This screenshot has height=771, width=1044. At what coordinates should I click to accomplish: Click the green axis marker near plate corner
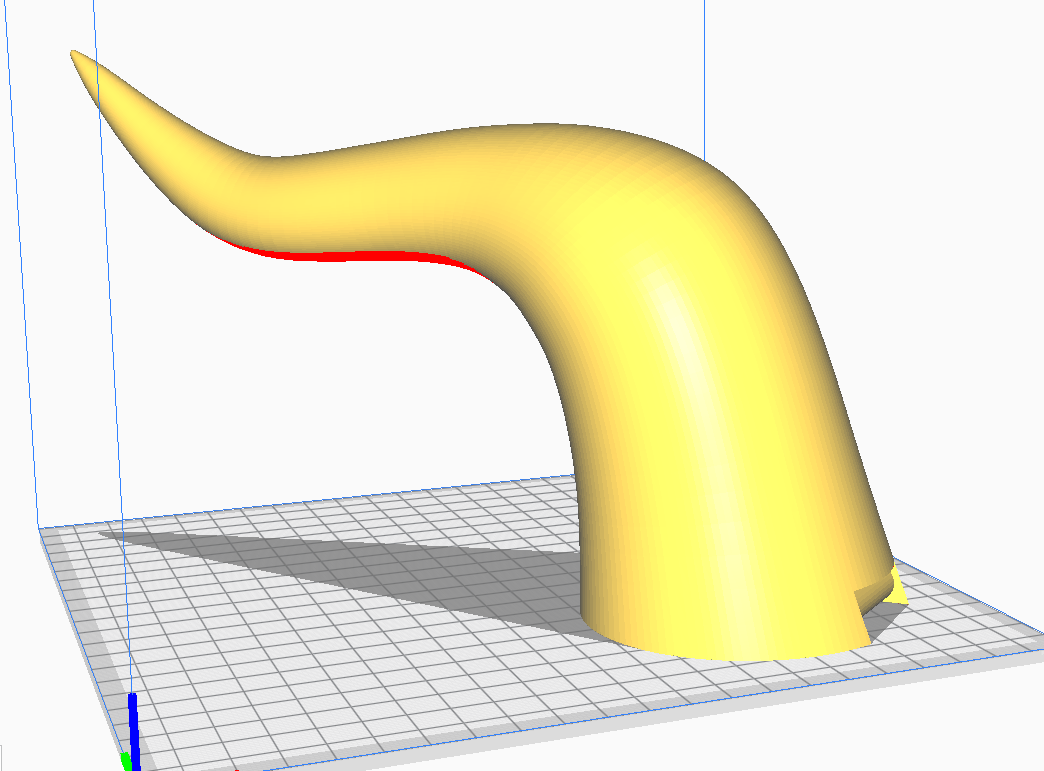pyautogui.click(x=128, y=762)
